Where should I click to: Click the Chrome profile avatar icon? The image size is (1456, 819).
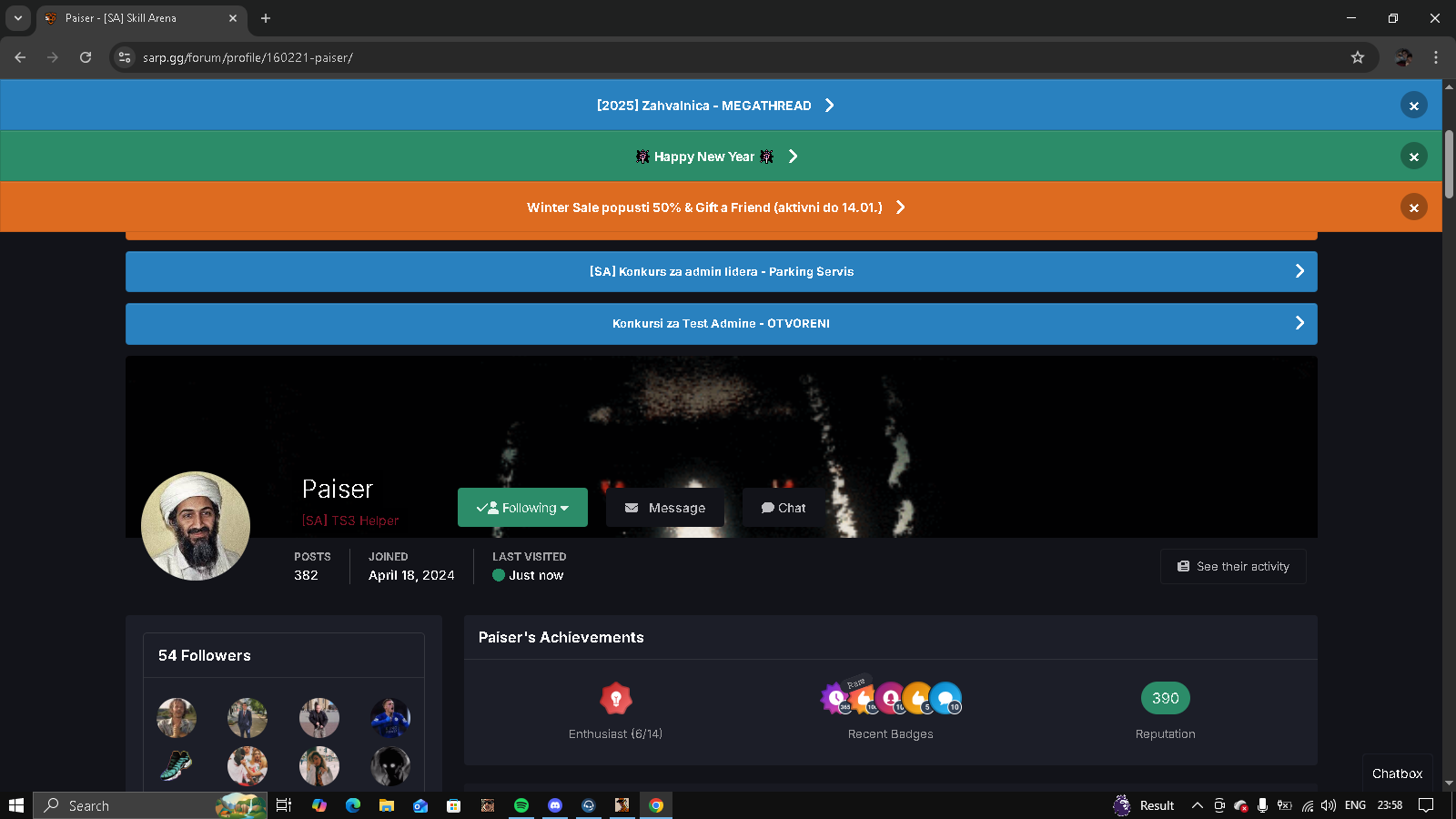1404,57
